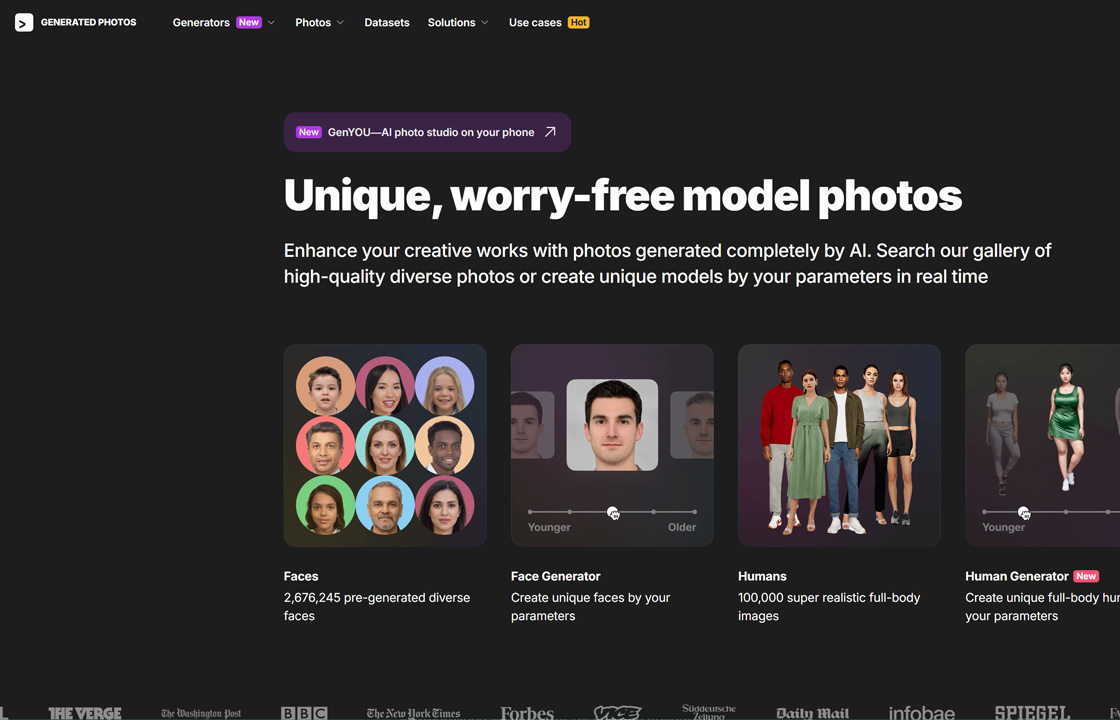Click the Forbes logo
This screenshot has width=1120, height=720.
pos(527,713)
